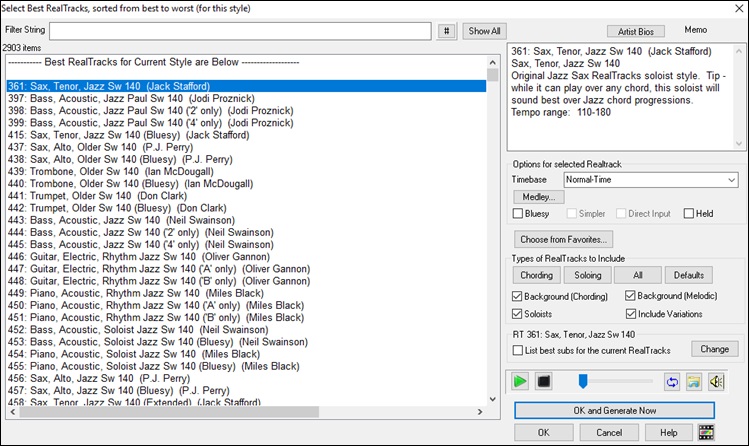
Task: Close the Select Best RealTracks dialog
Action: pos(738,9)
